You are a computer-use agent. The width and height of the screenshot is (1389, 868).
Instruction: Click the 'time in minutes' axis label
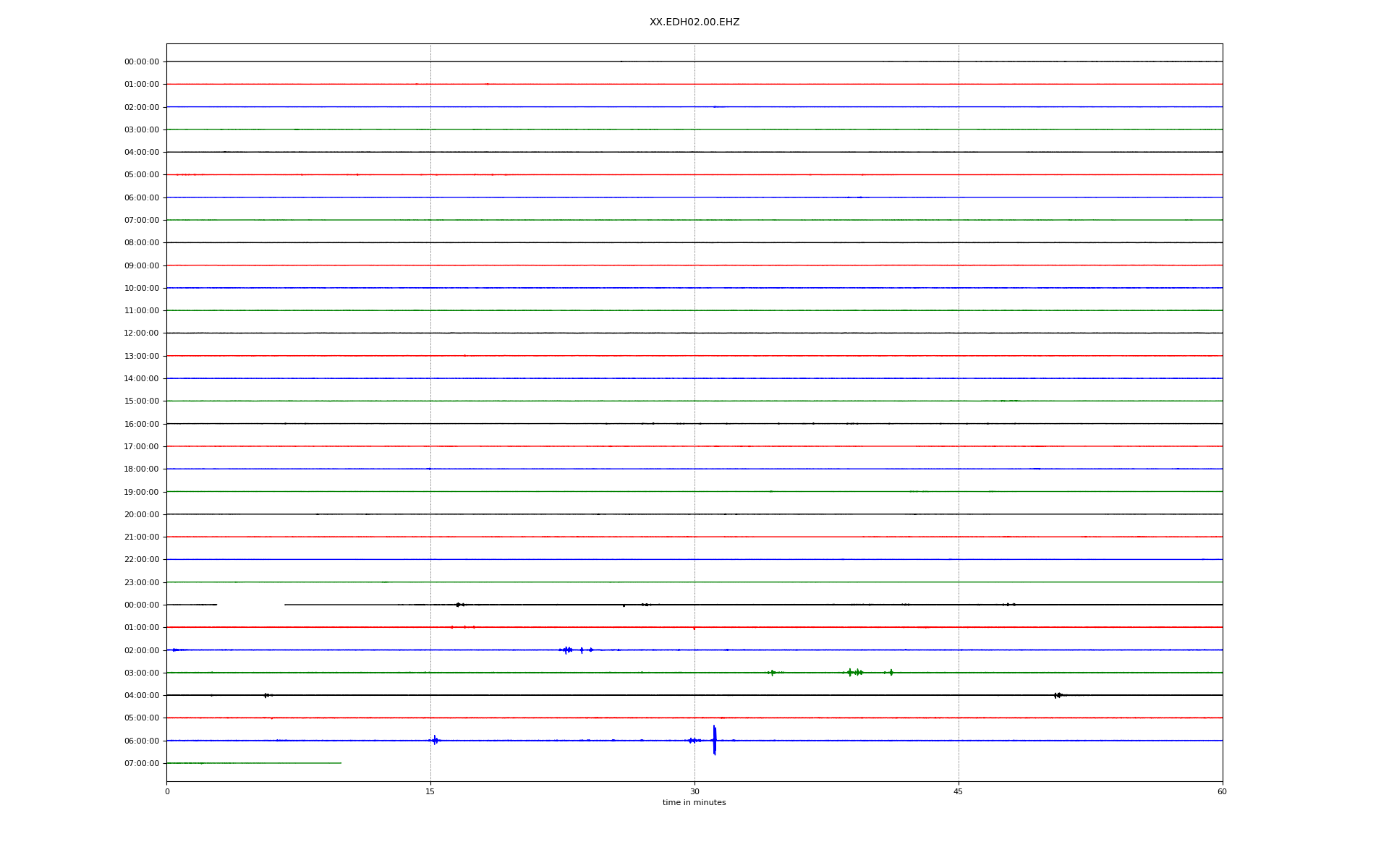pos(694,802)
